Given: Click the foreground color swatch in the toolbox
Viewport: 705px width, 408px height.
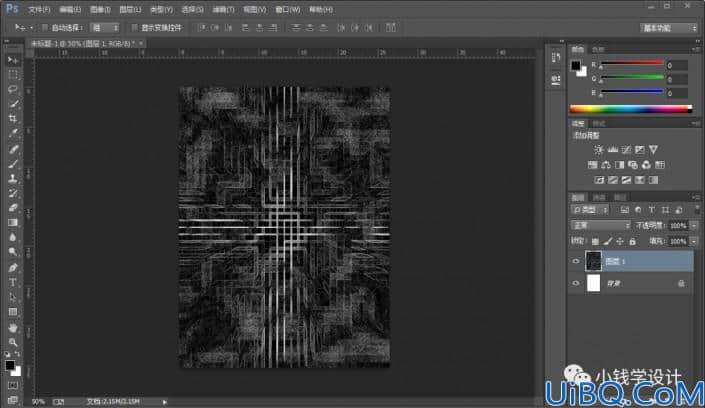Looking at the screenshot, I should (x=10, y=365).
